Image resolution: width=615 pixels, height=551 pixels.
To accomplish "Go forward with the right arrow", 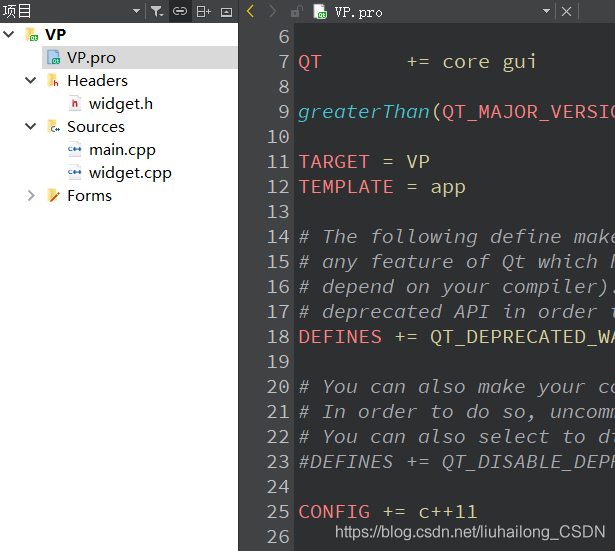I will click(273, 11).
